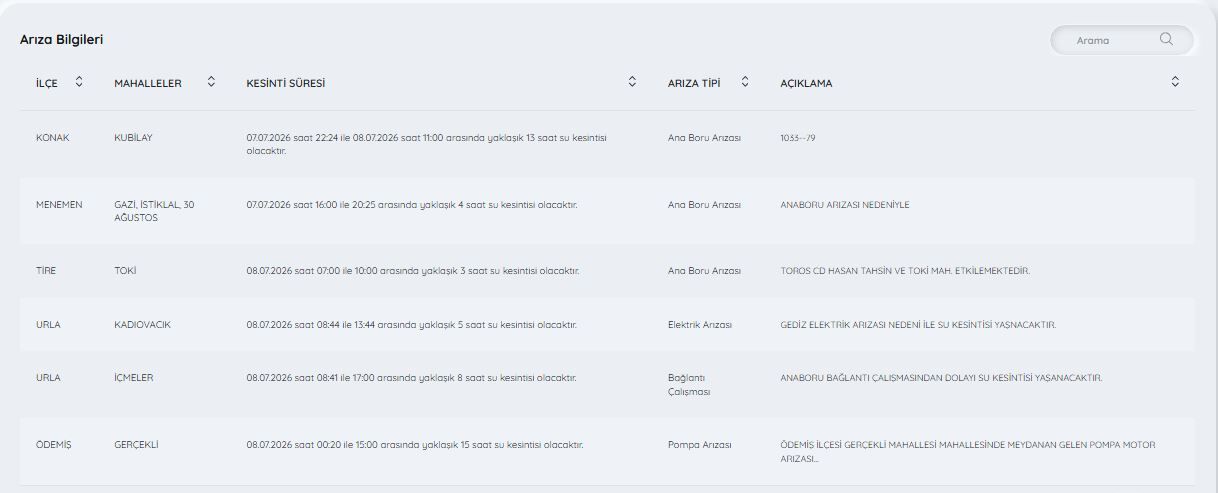Select the KONAK KUBİLAY row
The image size is (1218, 493).
pos(607,144)
